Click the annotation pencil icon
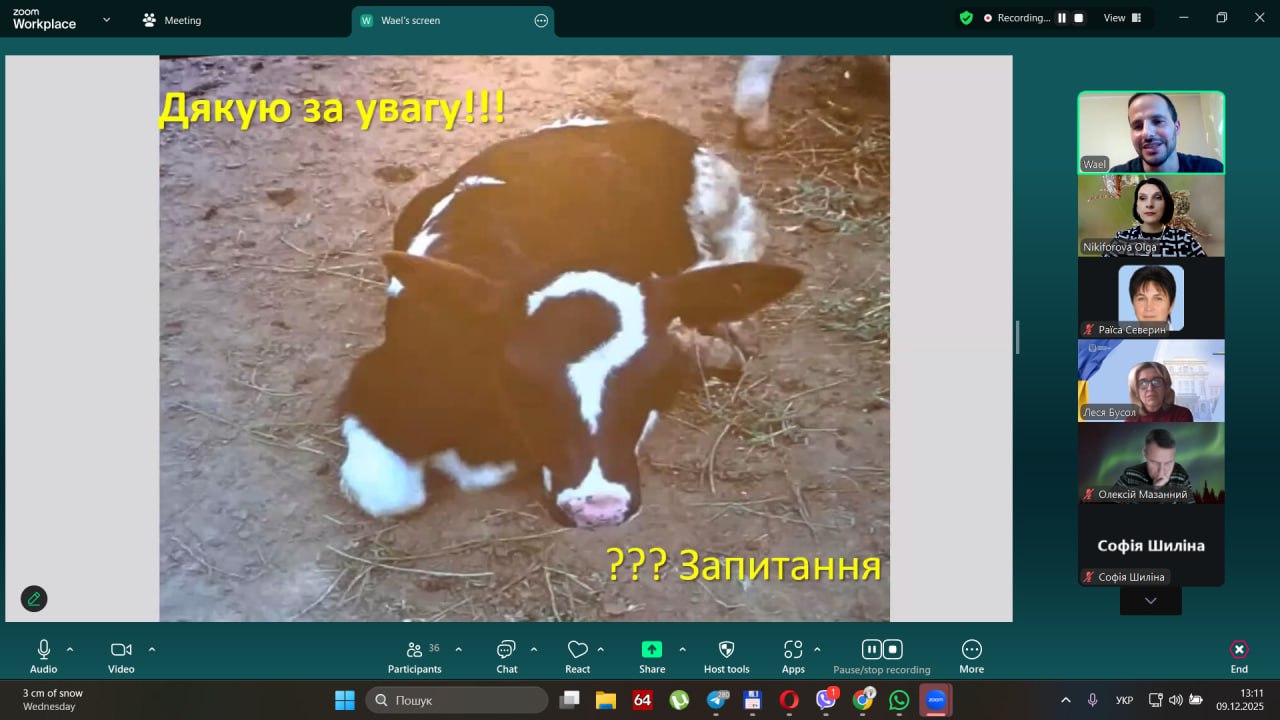The image size is (1280, 720). pyautogui.click(x=34, y=599)
